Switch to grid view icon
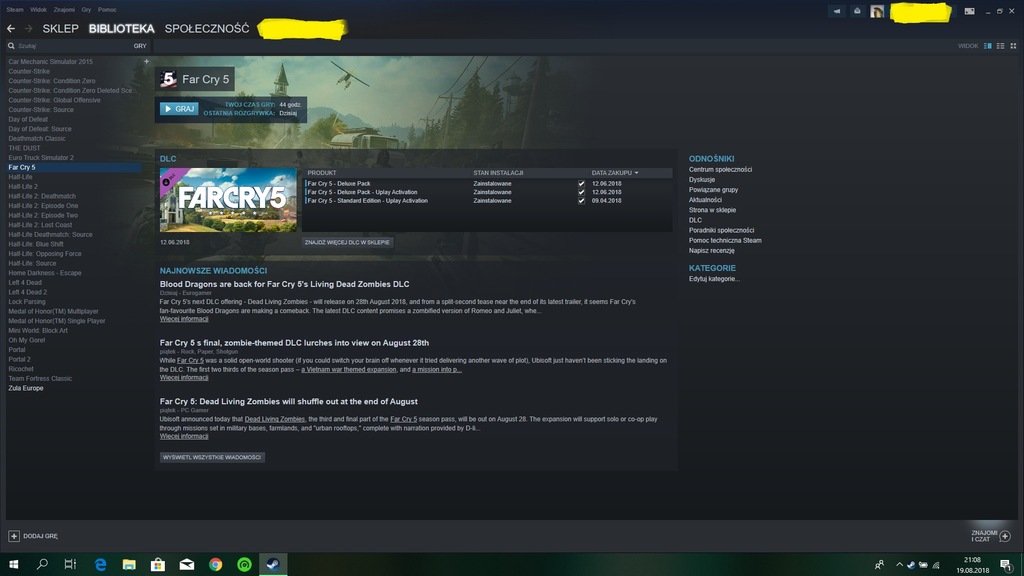Screen dimensions: 1024x576 click(1013, 46)
